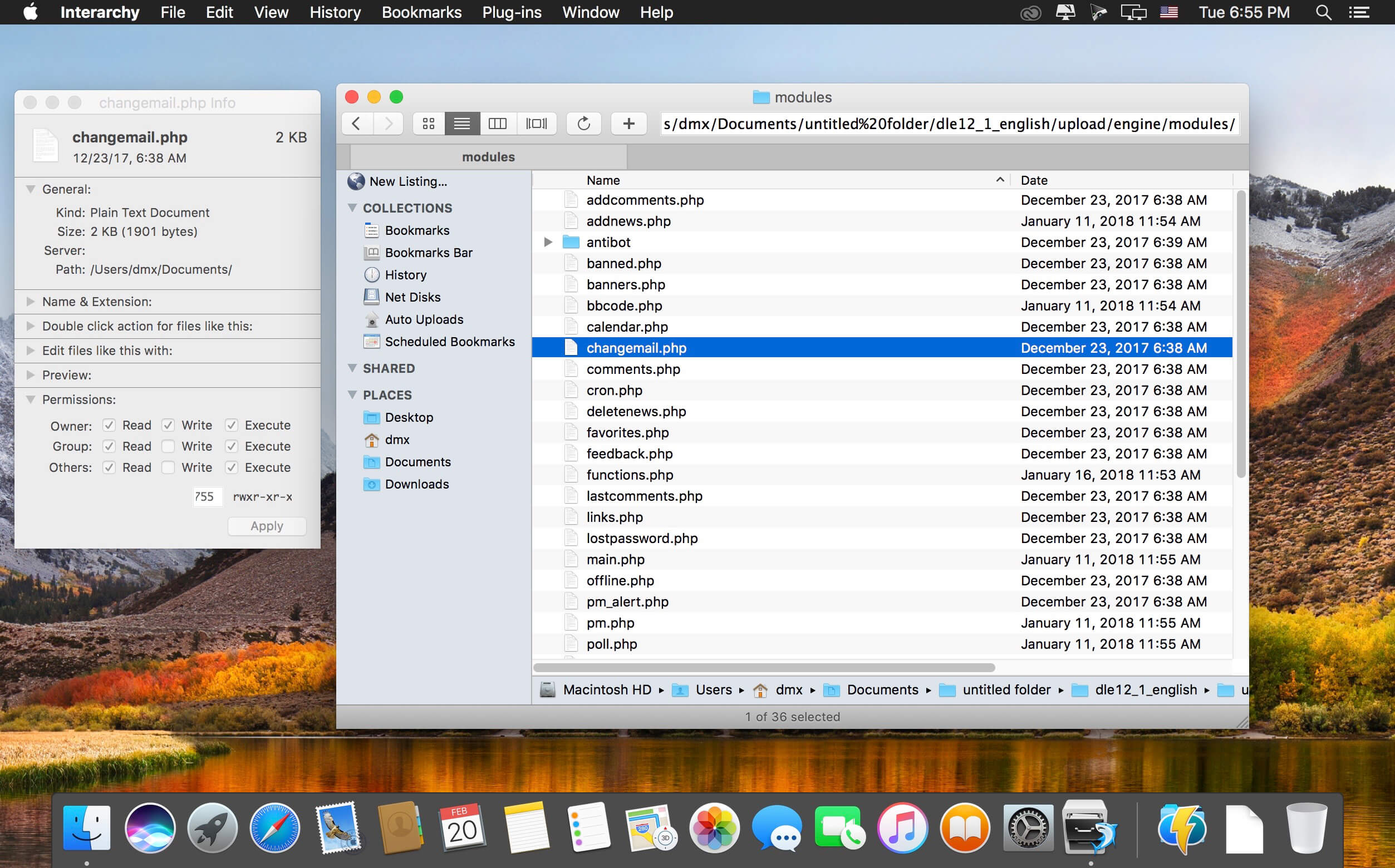Image resolution: width=1395 pixels, height=868 pixels.
Task: Toggle Write permission for Group
Action: 168,446
